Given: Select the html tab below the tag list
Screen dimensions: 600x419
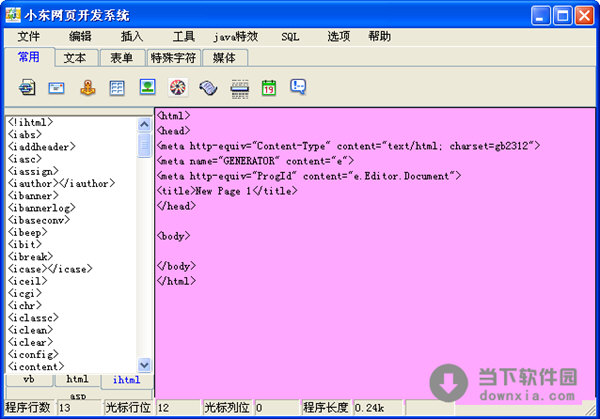Looking at the screenshot, I should tap(77, 380).
